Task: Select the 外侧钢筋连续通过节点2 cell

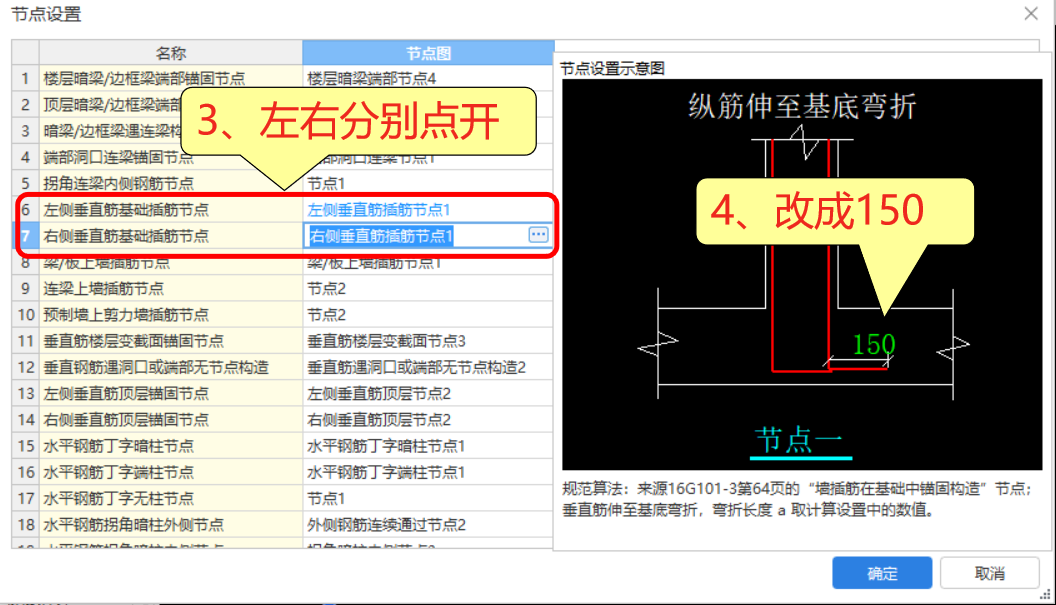Action: (428, 525)
